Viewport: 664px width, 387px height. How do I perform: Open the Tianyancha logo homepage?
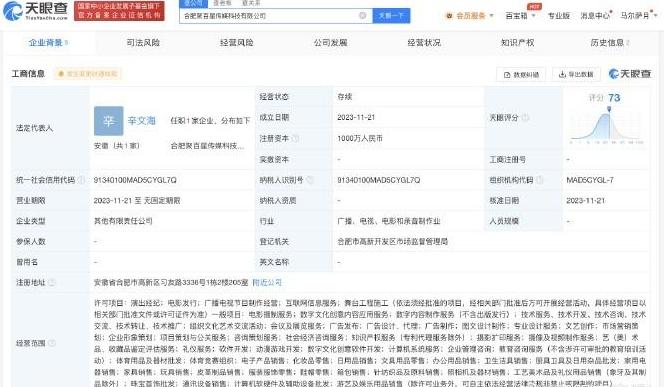36,11
